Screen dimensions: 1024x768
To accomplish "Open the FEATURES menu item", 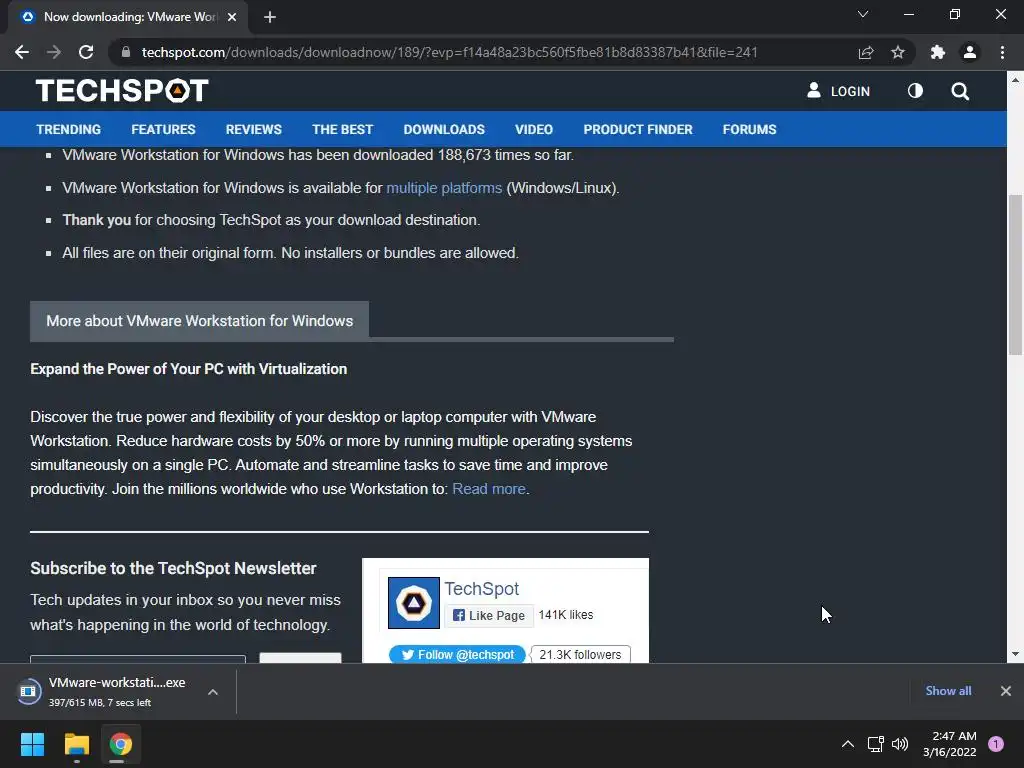I will [163, 129].
